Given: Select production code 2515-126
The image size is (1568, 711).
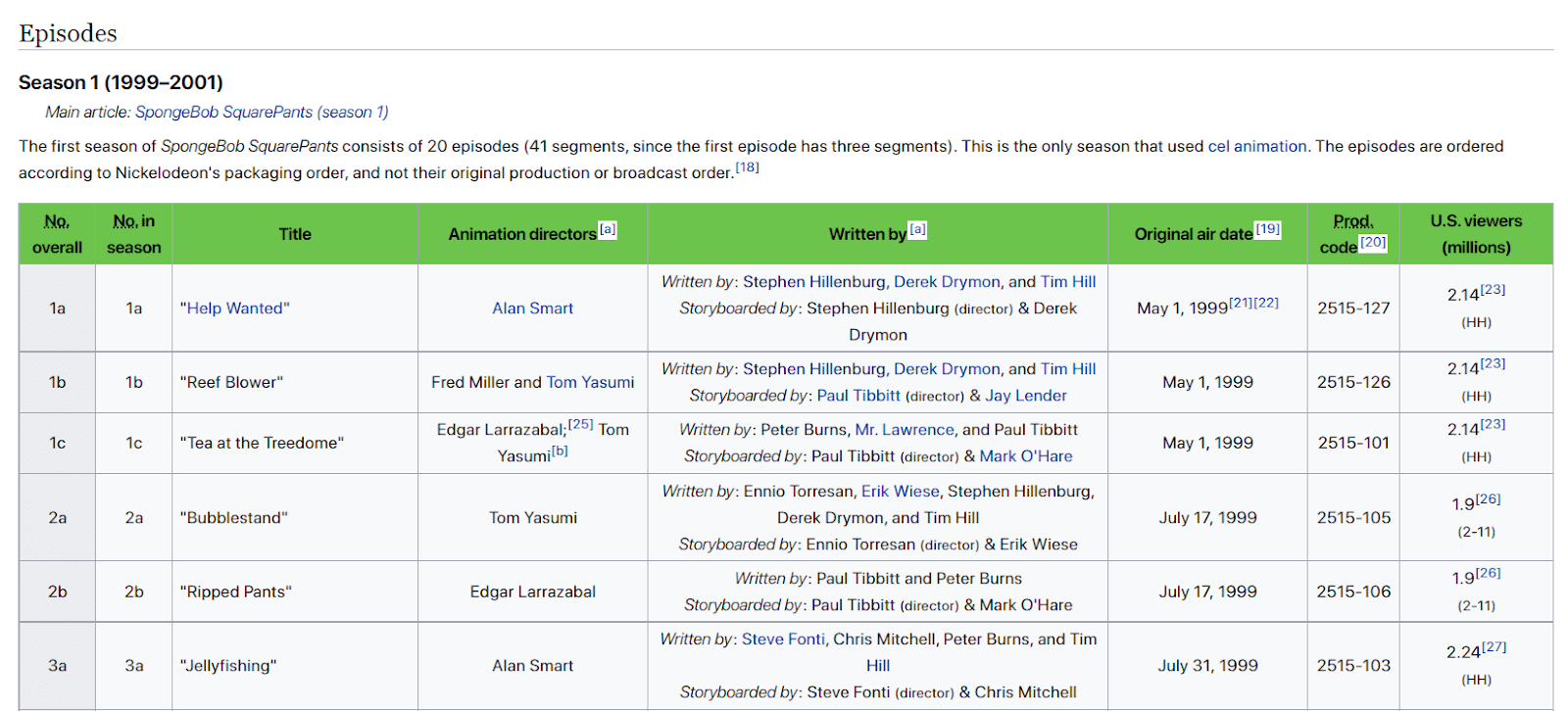Looking at the screenshot, I should point(1353,382).
